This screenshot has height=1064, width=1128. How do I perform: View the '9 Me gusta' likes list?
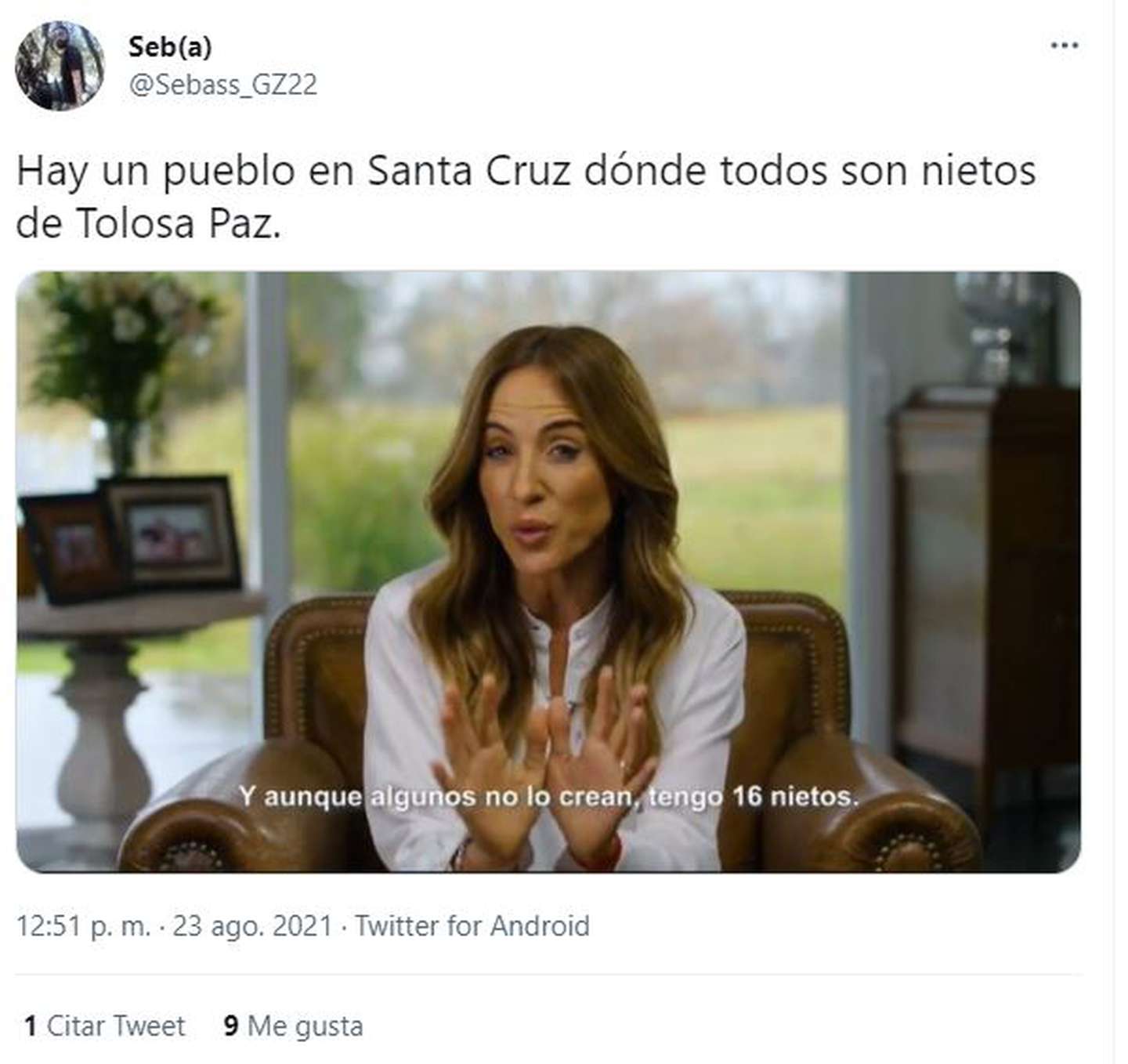click(294, 1026)
